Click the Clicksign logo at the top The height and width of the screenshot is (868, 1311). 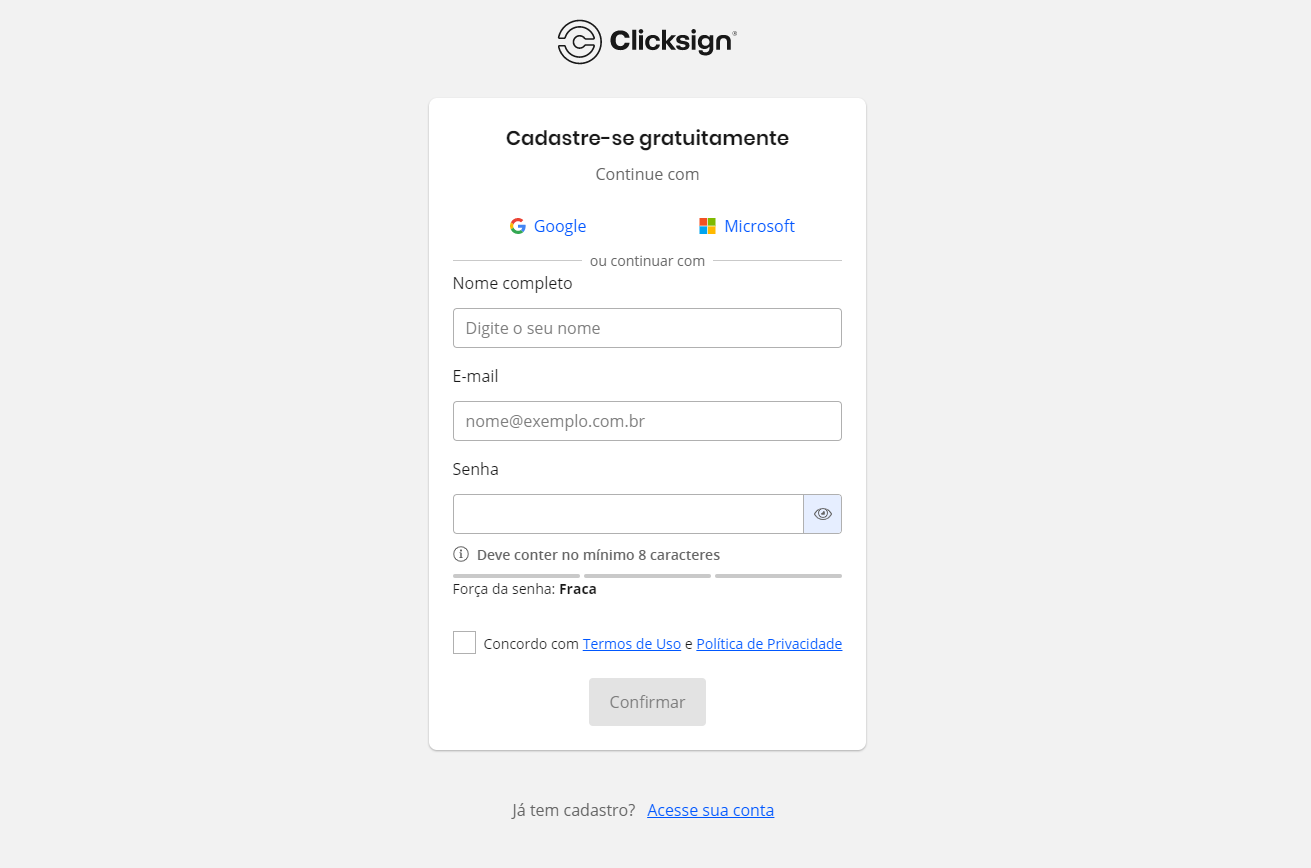[646, 41]
